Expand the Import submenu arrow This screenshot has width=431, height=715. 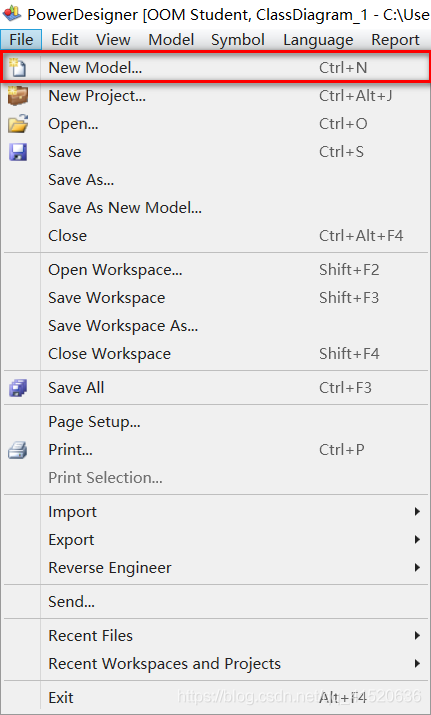[x=417, y=512]
